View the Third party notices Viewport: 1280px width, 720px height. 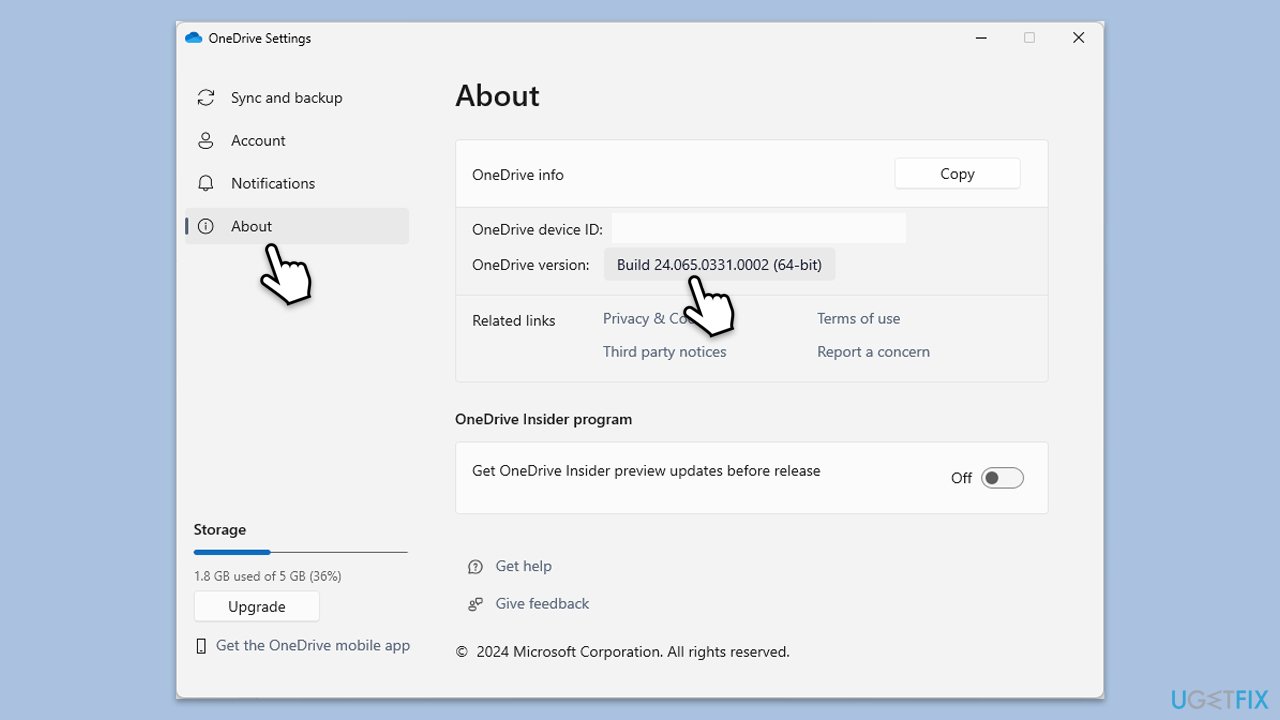point(664,351)
